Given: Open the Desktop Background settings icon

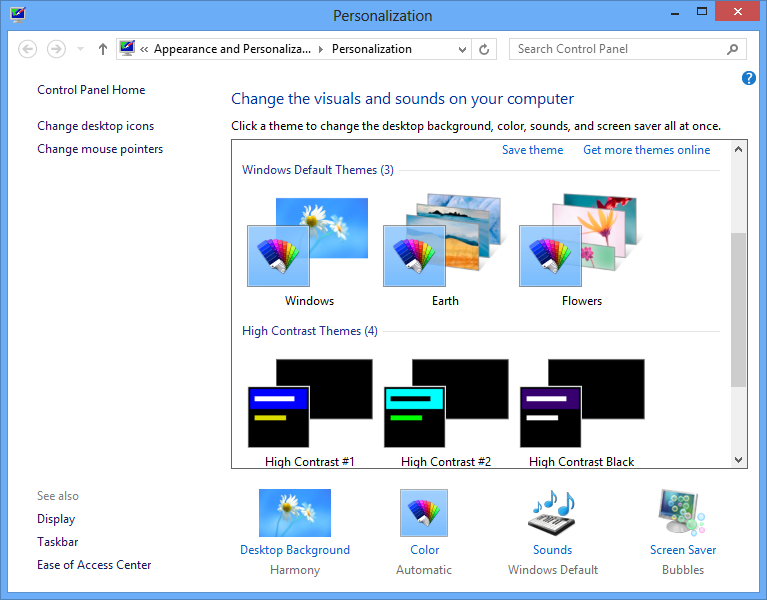Looking at the screenshot, I should click(294, 513).
